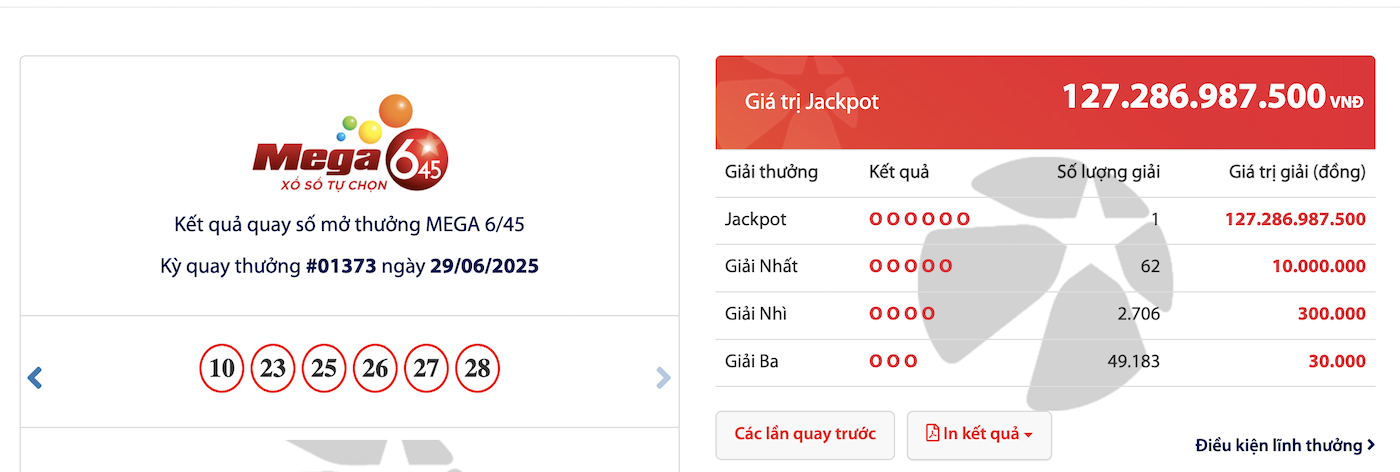Go to previous draw with left arrow
Image resolution: width=1400 pixels, height=472 pixels.
pos(35,377)
